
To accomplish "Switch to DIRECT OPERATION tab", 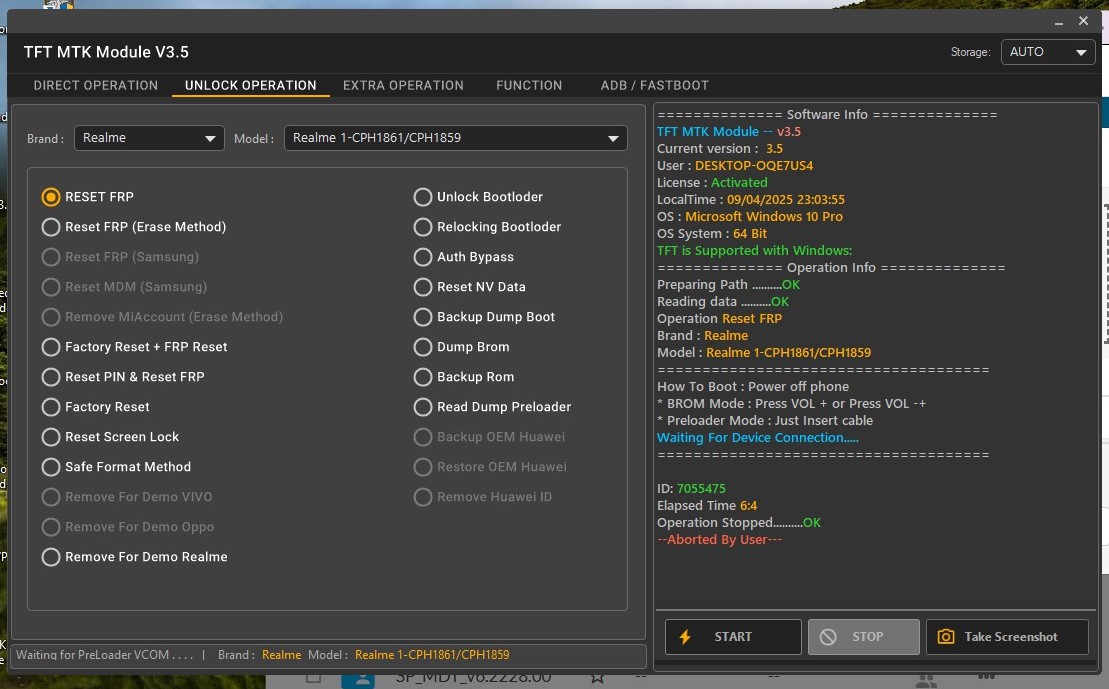I will click(x=95, y=86).
